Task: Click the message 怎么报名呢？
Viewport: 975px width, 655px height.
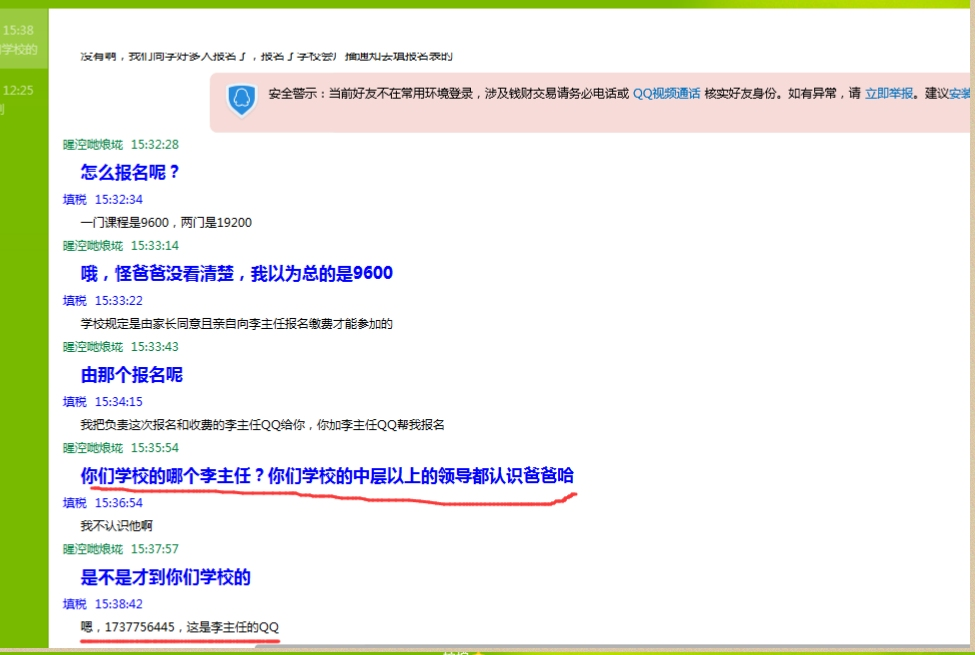Action: (x=131, y=172)
